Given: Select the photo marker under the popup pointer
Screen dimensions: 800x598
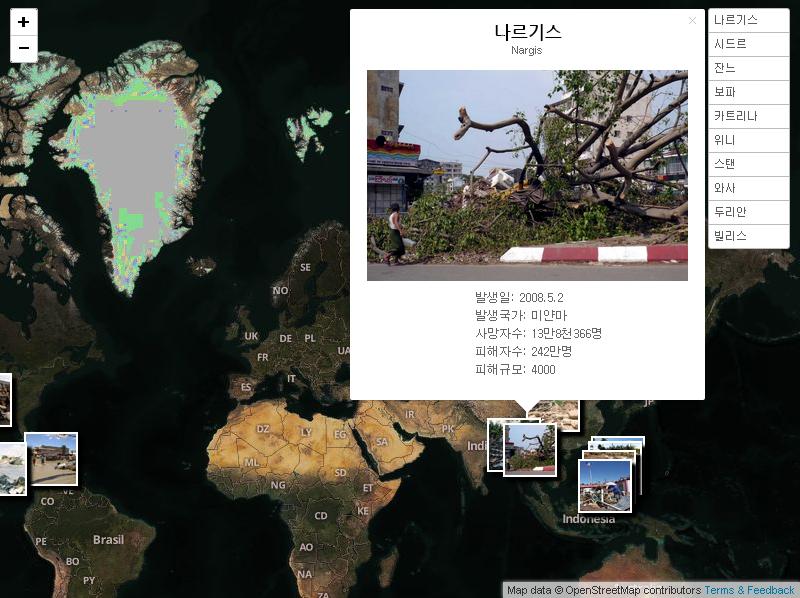Looking at the screenshot, I should (530, 450).
